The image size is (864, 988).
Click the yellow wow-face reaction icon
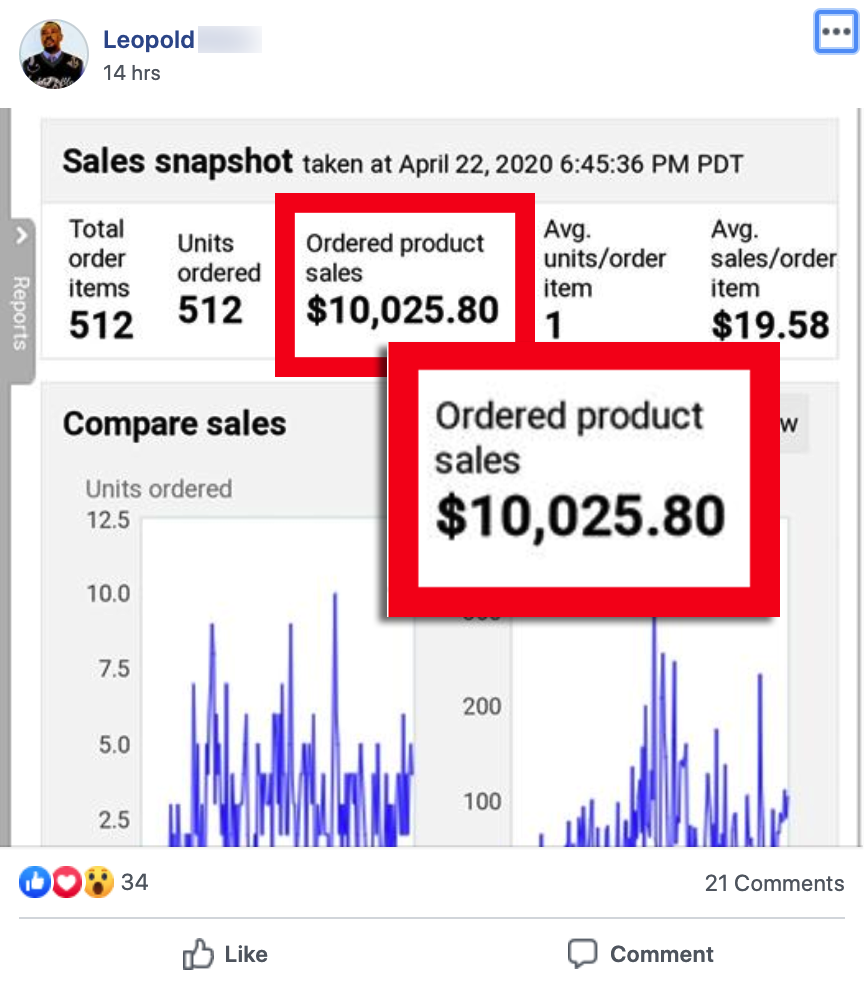[97, 882]
